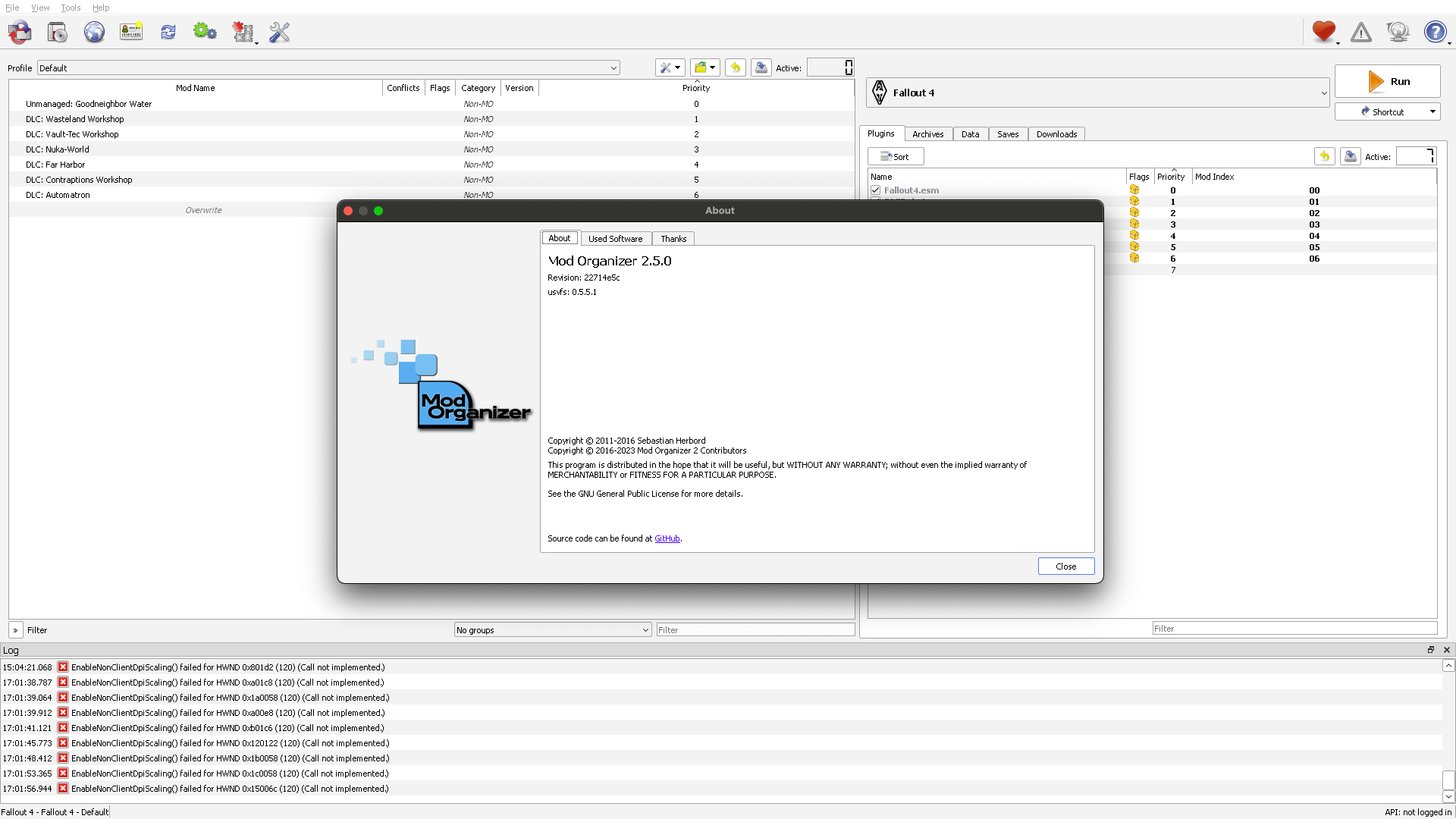This screenshot has width=1456, height=819.
Task: Click the red heart Endorse icon
Action: coord(1323,32)
